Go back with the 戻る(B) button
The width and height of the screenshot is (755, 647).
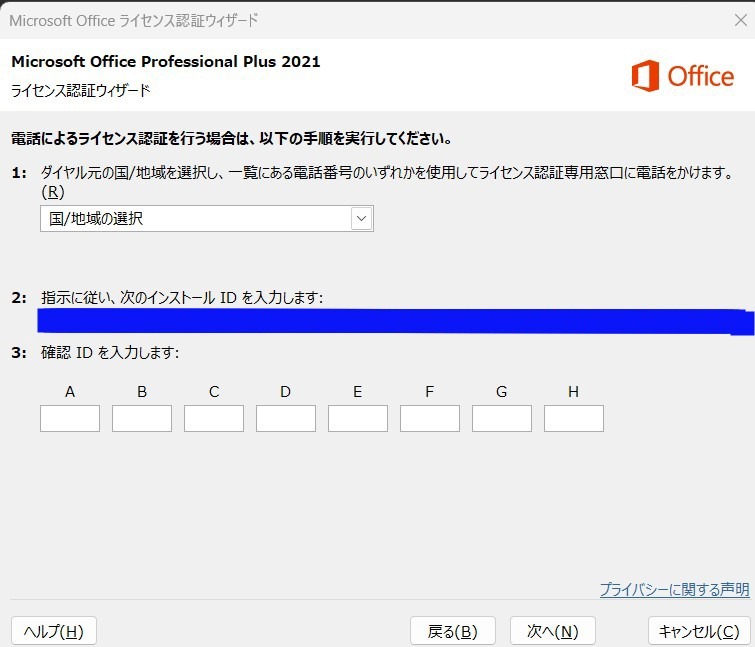tap(453, 631)
